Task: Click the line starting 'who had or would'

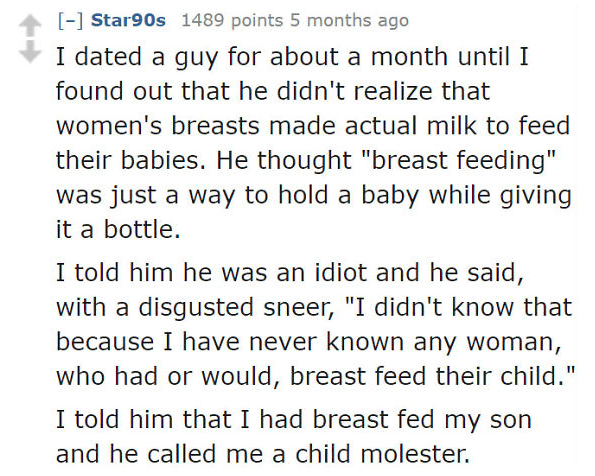Action: click(x=315, y=376)
